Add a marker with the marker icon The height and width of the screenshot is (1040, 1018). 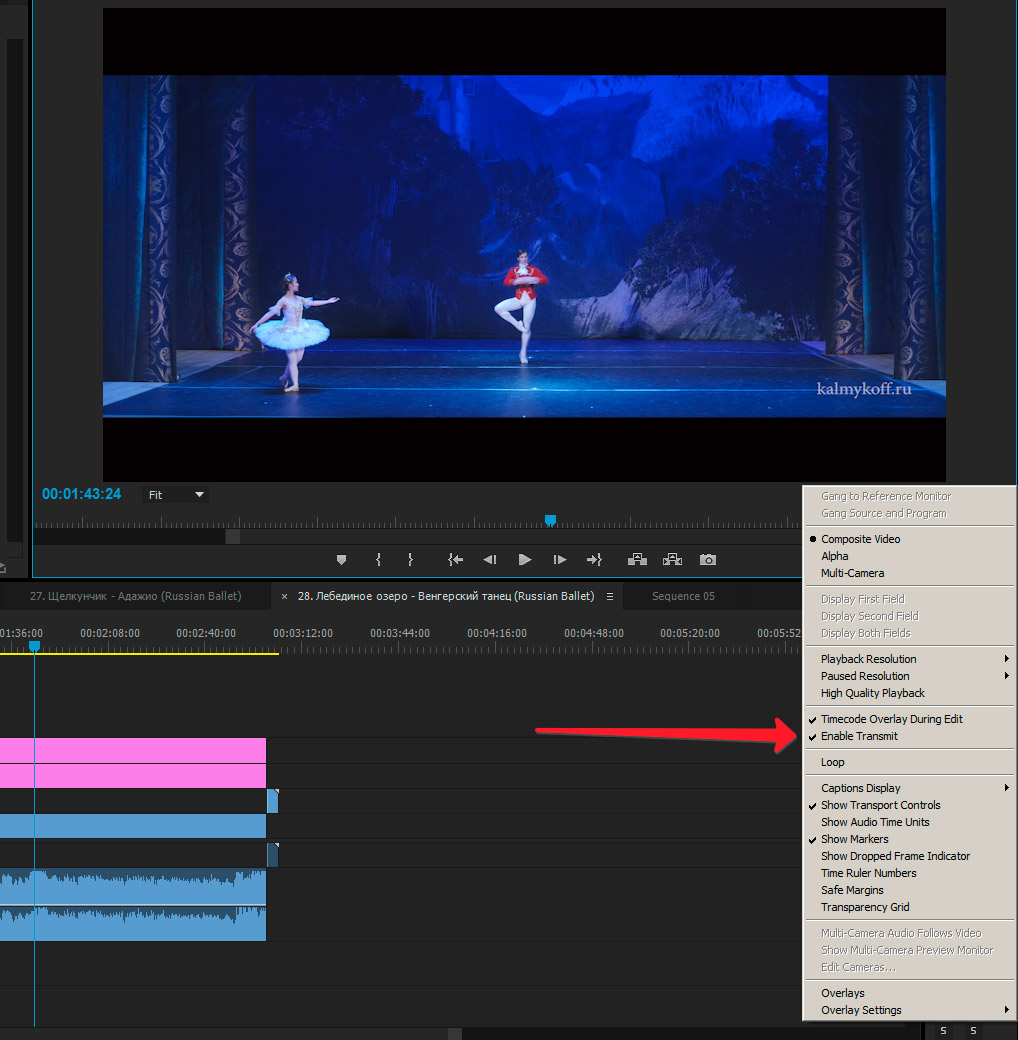(342, 560)
